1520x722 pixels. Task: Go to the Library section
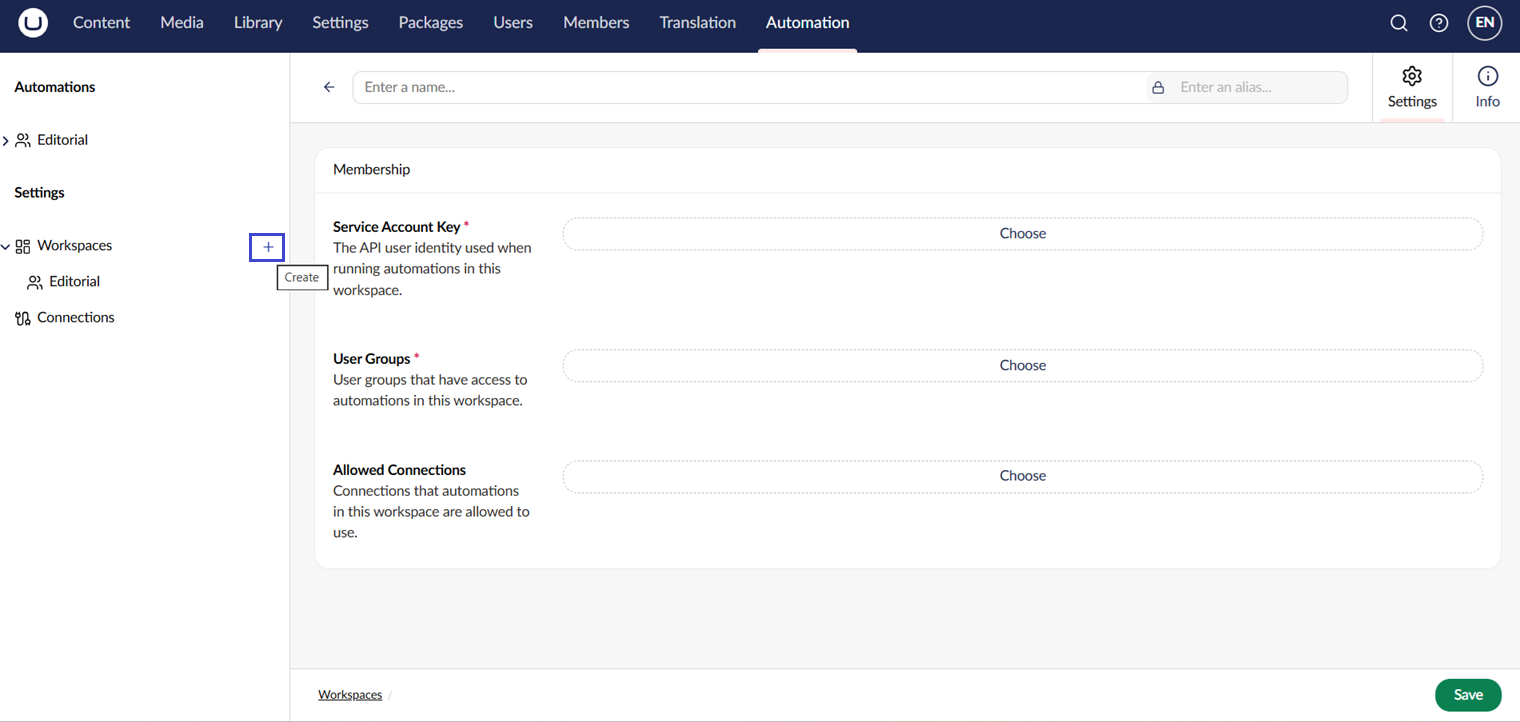(x=258, y=22)
